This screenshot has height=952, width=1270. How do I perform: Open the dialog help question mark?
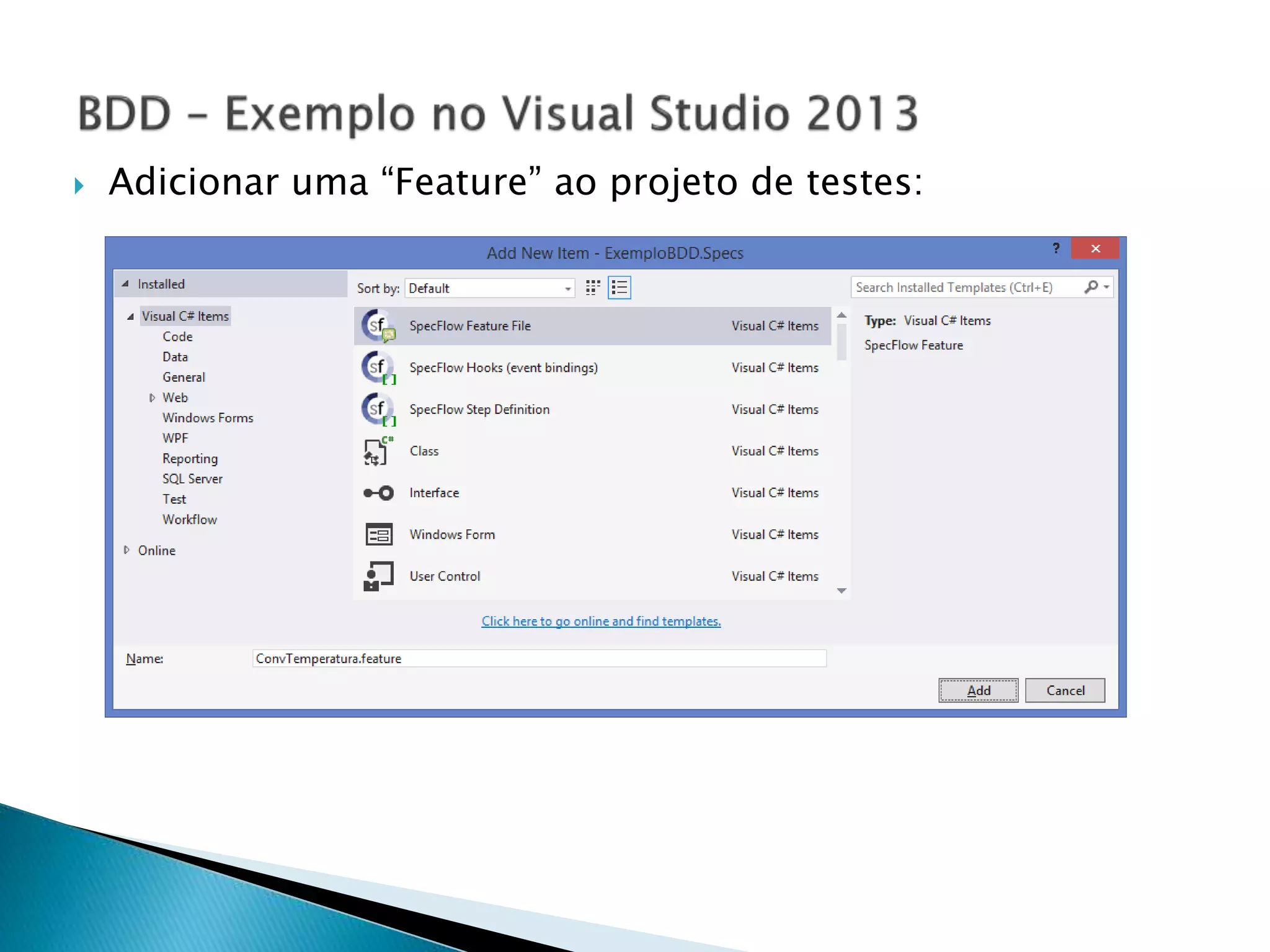(x=1056, y=249)
